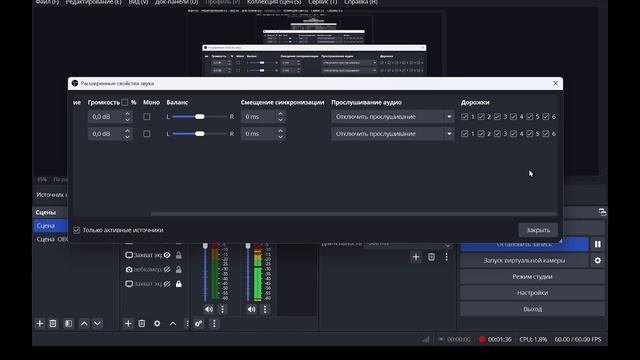Open the Sources toolbar three-dots overflow menu

187,323
